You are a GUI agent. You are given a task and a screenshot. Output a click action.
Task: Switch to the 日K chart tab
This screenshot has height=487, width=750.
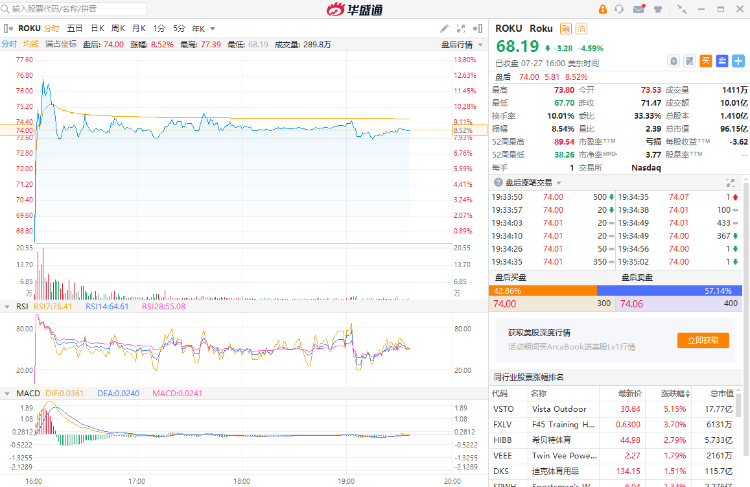[97, 28]
